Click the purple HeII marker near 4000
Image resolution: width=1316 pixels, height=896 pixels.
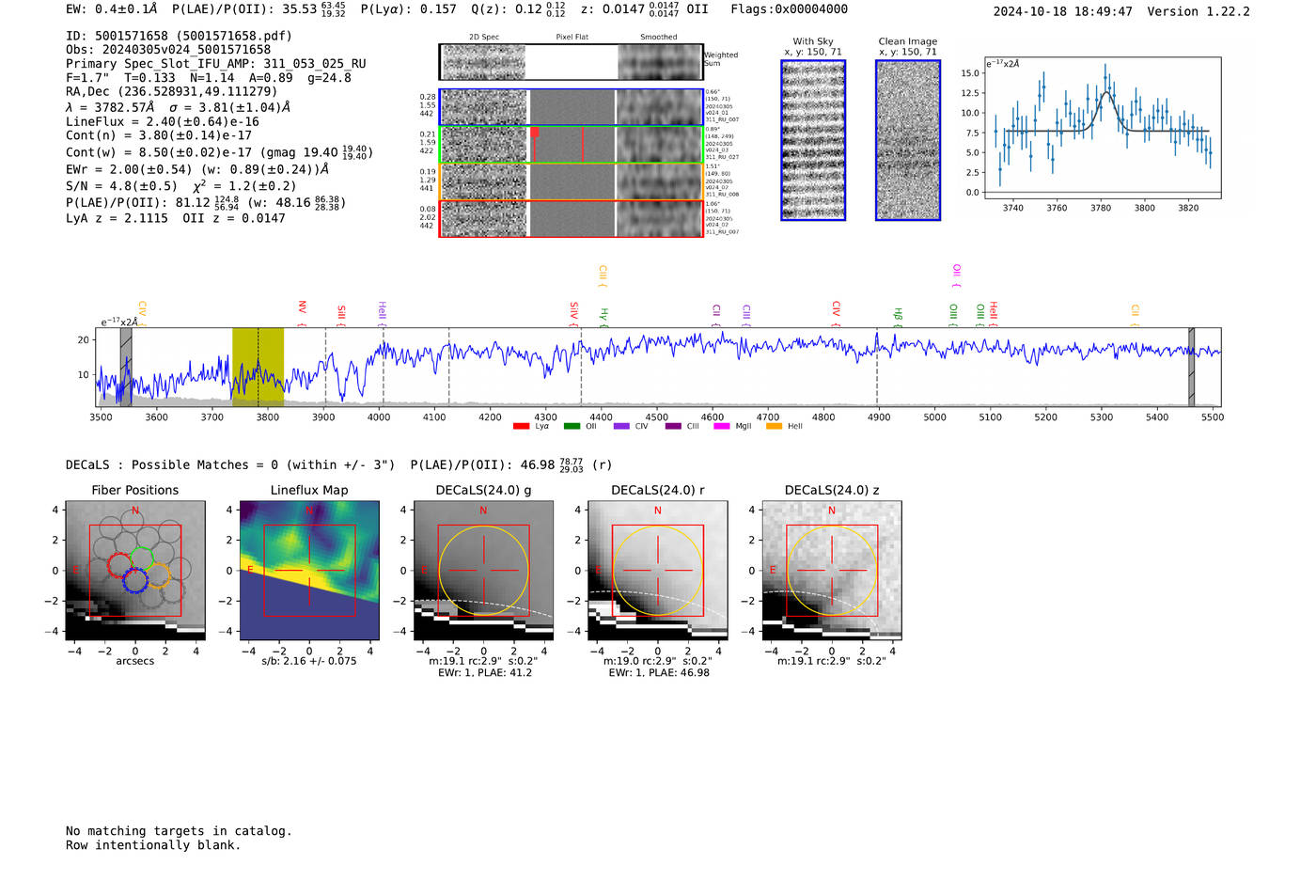tap(382, 312)
